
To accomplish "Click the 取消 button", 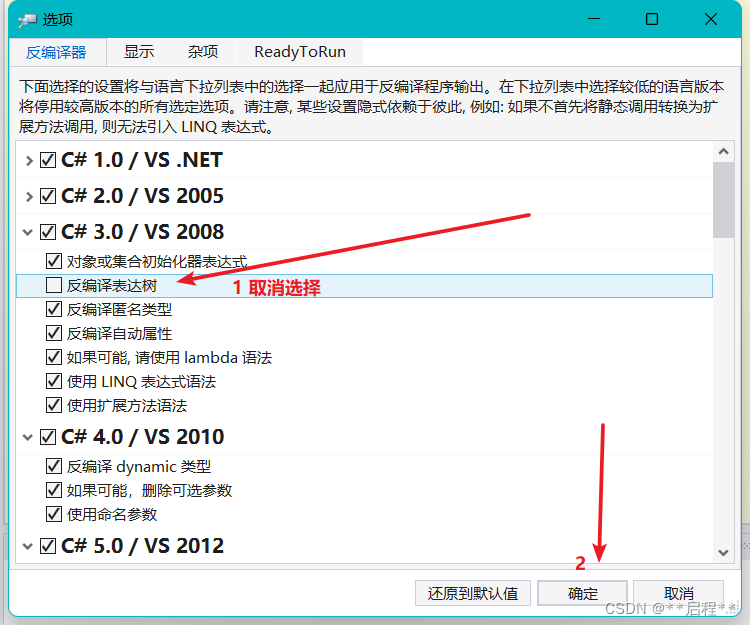I will pos(678,593).
